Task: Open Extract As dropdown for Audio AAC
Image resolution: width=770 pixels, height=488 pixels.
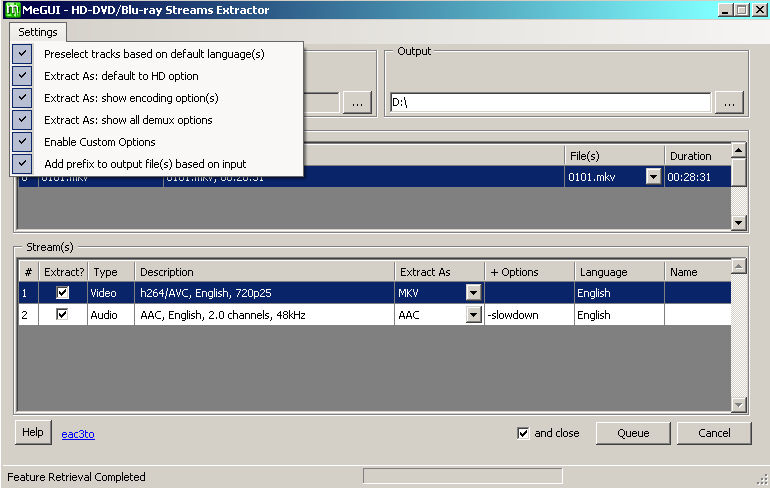Action: coord(473,315)
